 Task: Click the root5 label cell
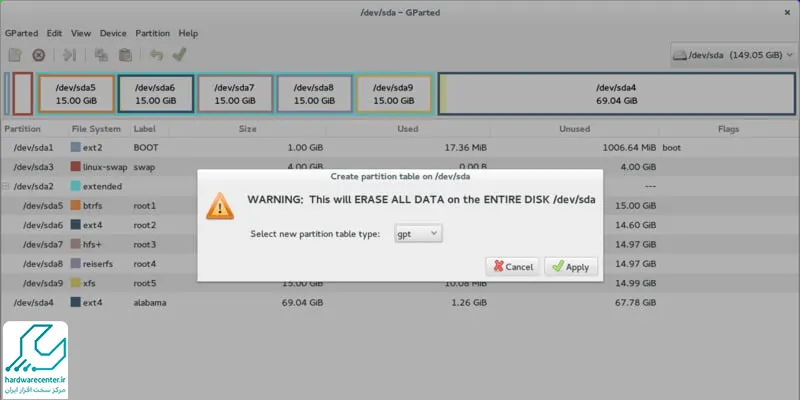click(144, 283)
